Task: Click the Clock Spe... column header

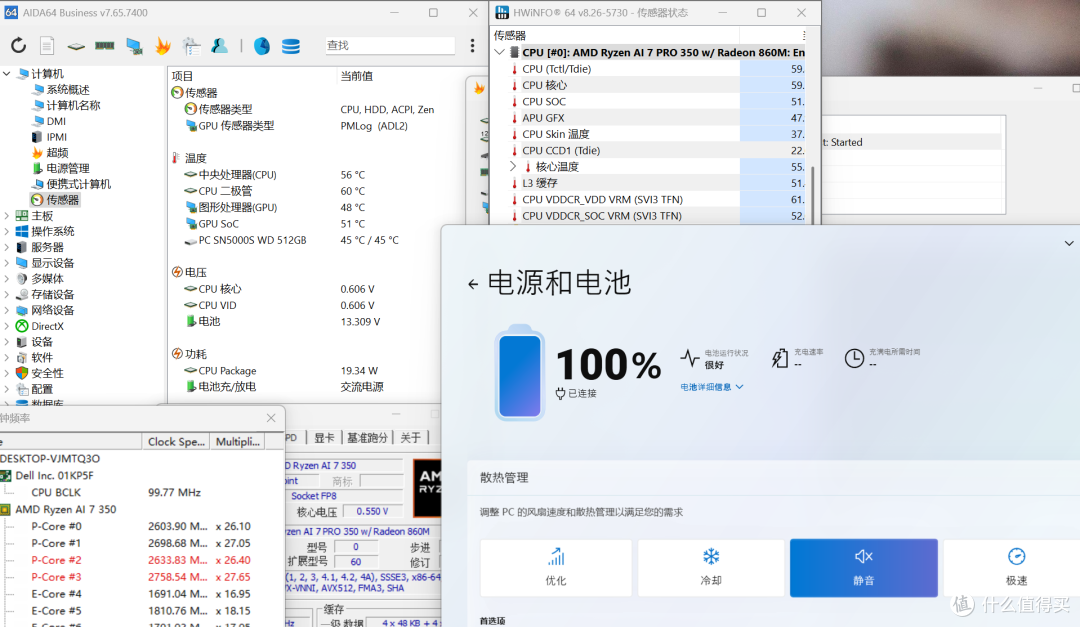Action: click(x=176, y=442)
